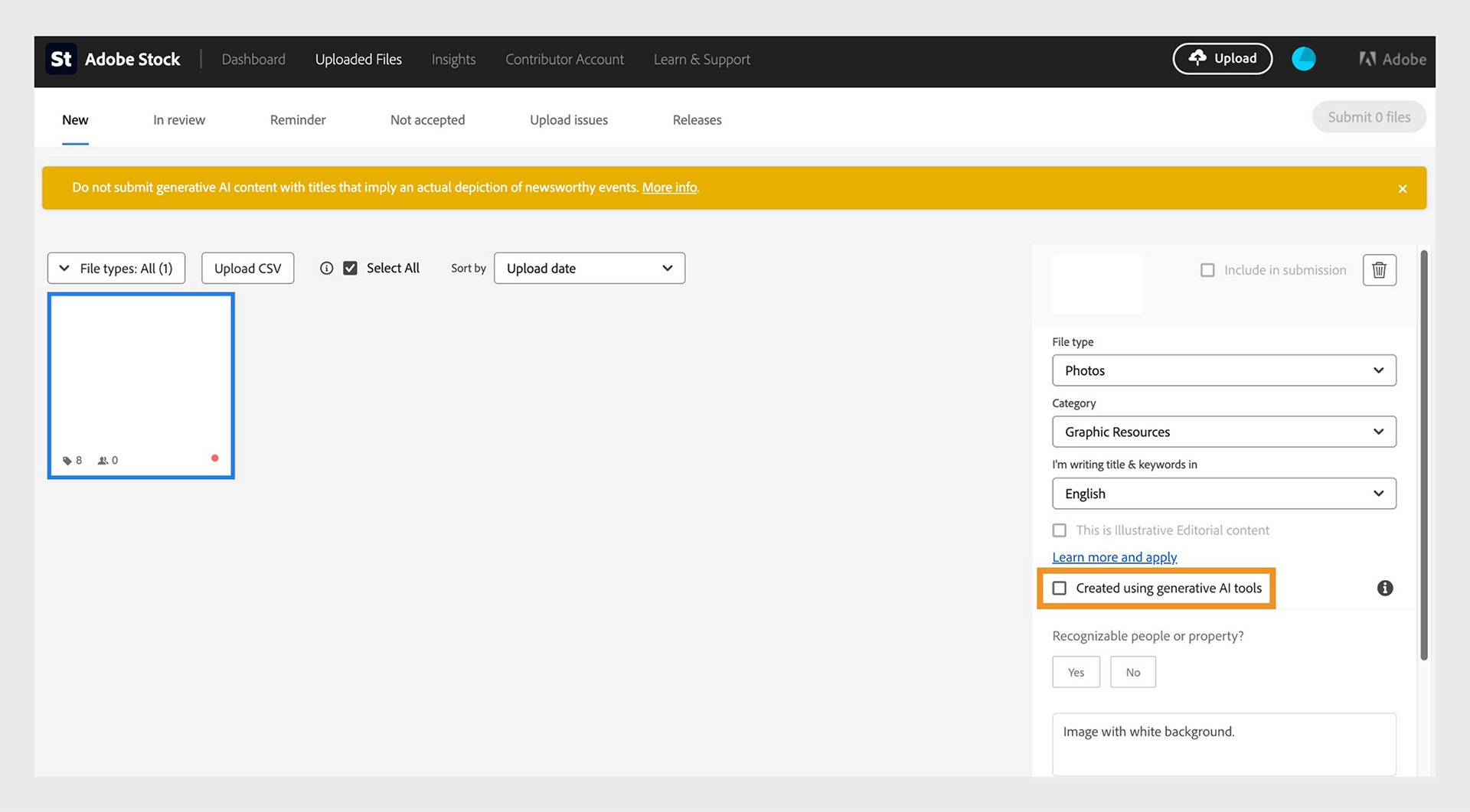This screenshot has height=812, width=1470.
Task: Click the Adobe Stock St logo
Action: pyautogui.click(x=61, y=59)
